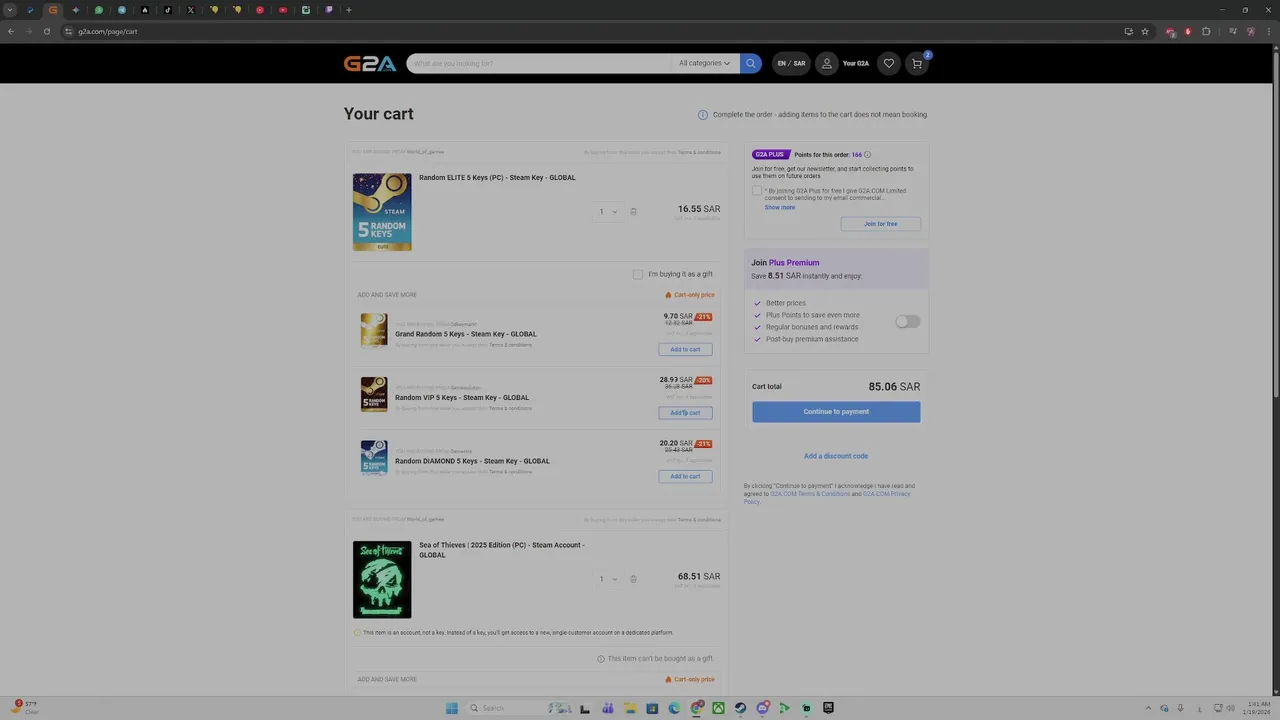Switch to the WhatsApp browser tab

click(x=99, y=10)
